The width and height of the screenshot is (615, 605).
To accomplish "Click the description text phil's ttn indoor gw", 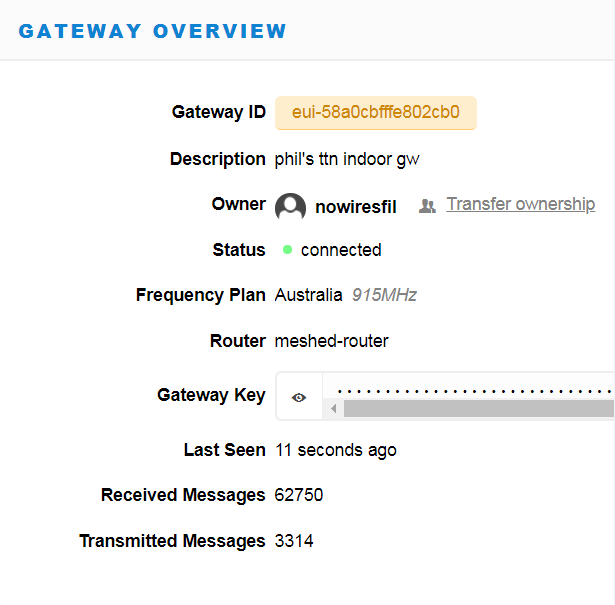I will [x=347, y=159].
